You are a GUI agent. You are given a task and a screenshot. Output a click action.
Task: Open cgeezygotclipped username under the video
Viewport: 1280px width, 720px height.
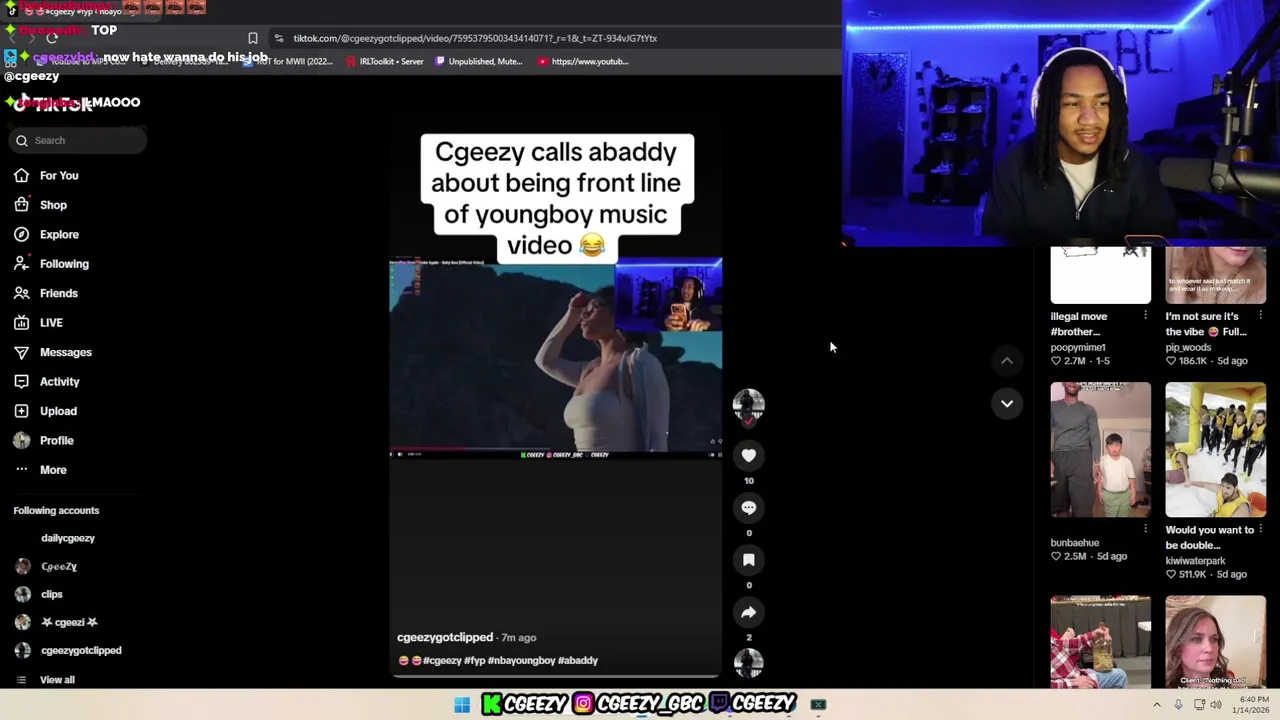pyautogui.click(x=445, y=637)
